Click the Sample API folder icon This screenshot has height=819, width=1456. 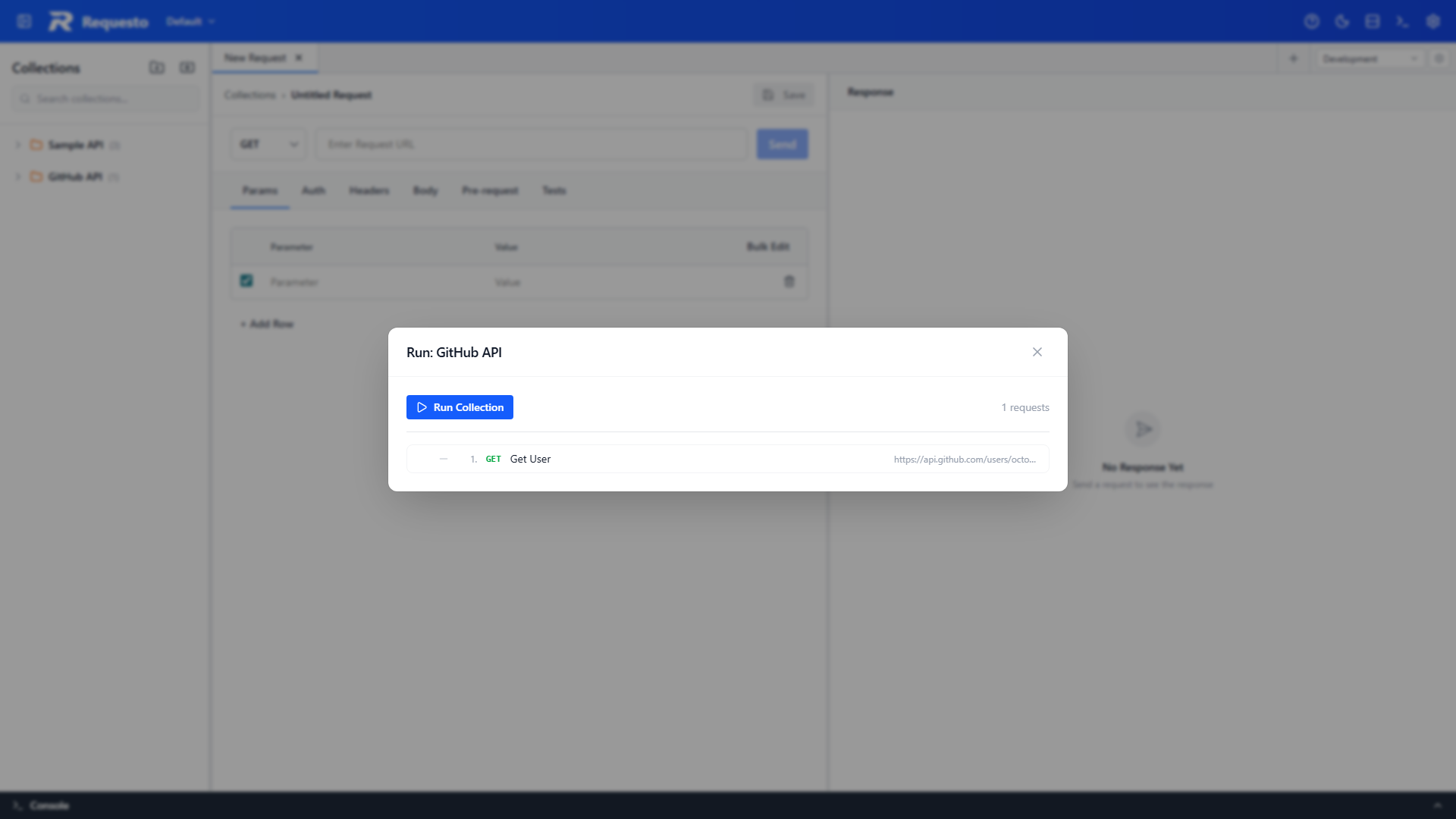[36, 144]
